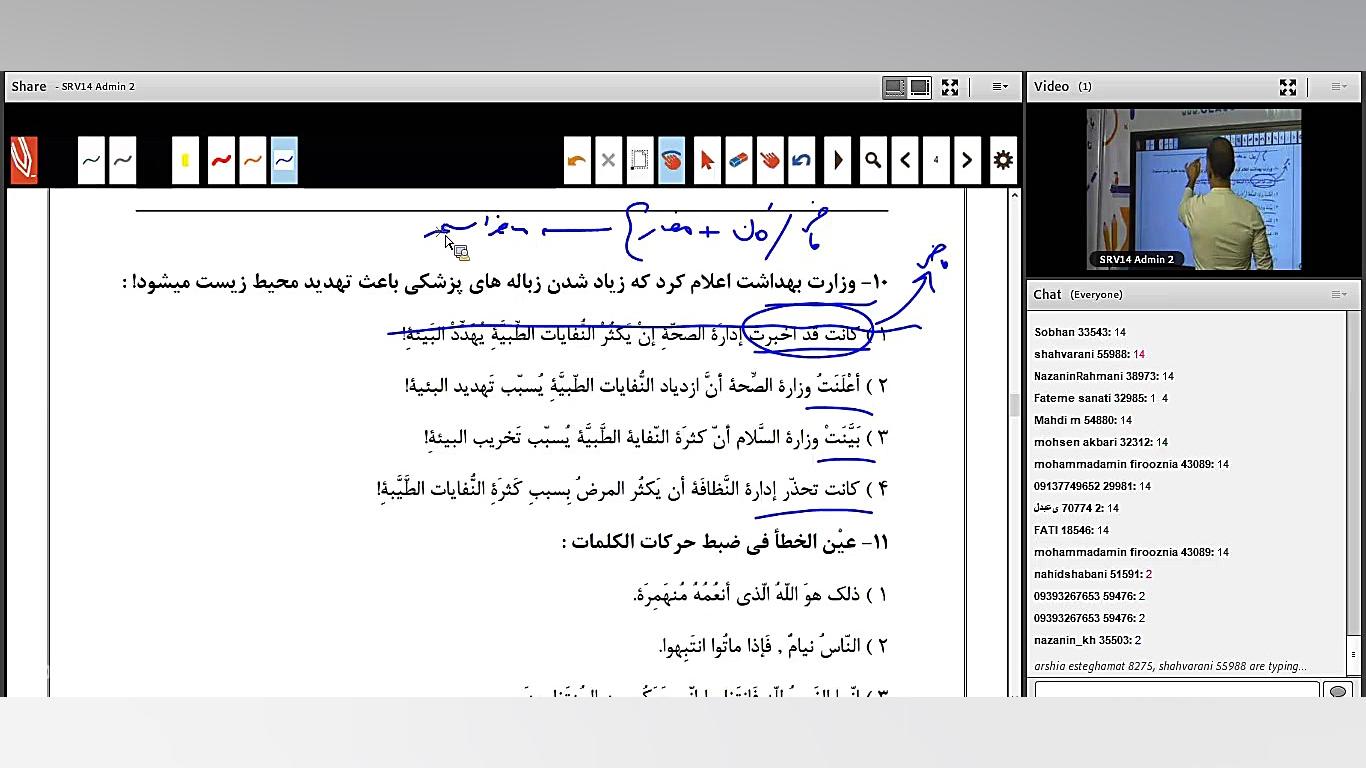Viewport: 1366px width, 768px height.
Task: Click the Share pod title label
Action: [27, 86]
